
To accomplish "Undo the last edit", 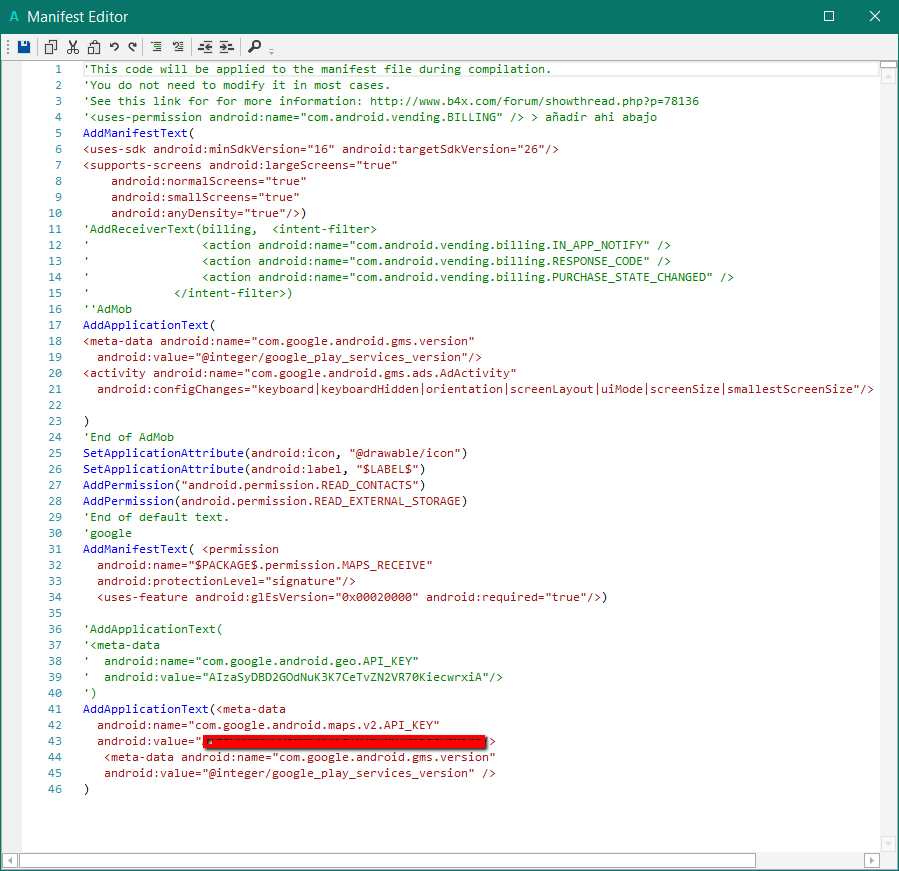I will coord(114,47).
